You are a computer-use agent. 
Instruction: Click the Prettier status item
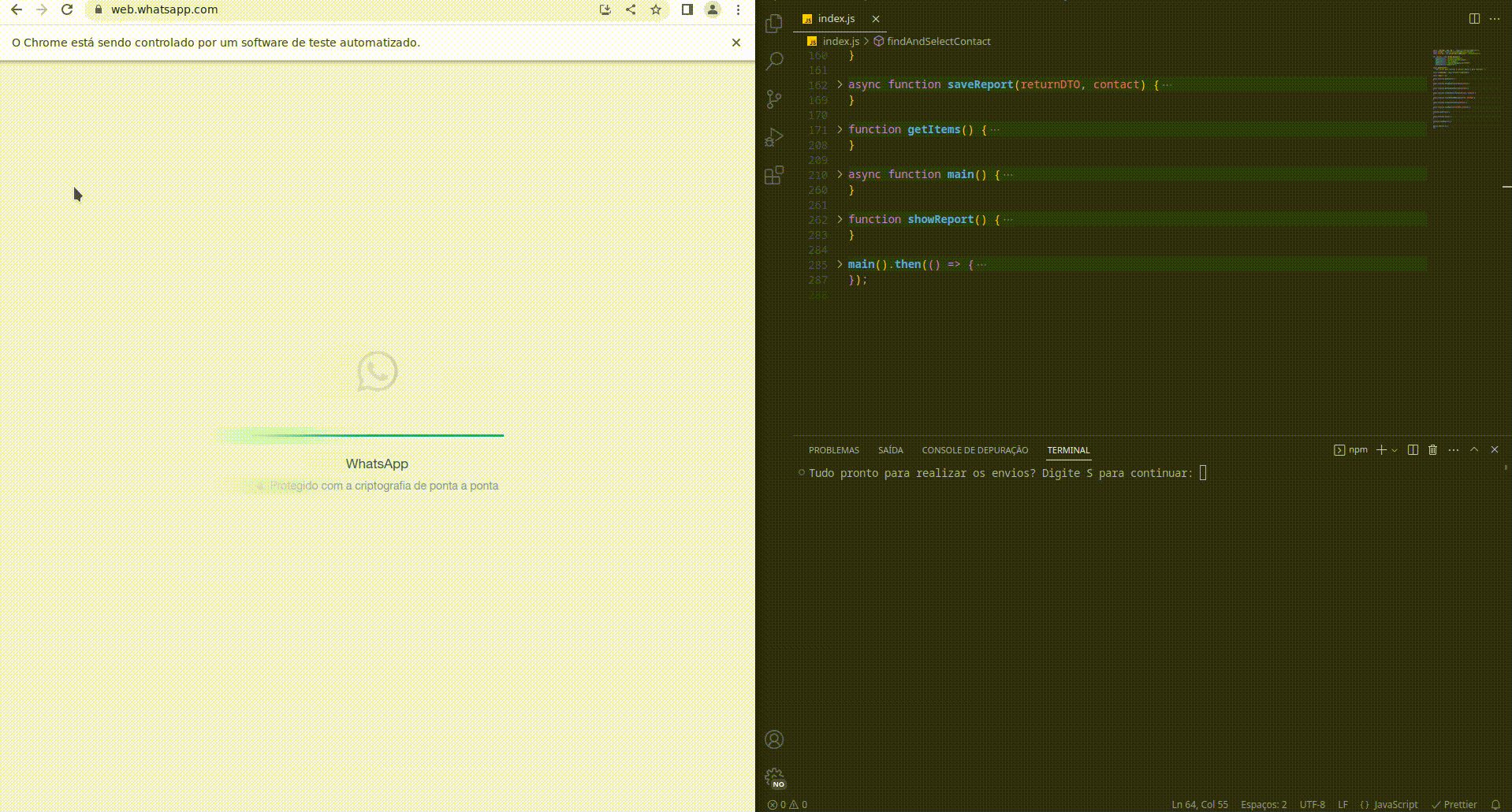coord(1454,804)
